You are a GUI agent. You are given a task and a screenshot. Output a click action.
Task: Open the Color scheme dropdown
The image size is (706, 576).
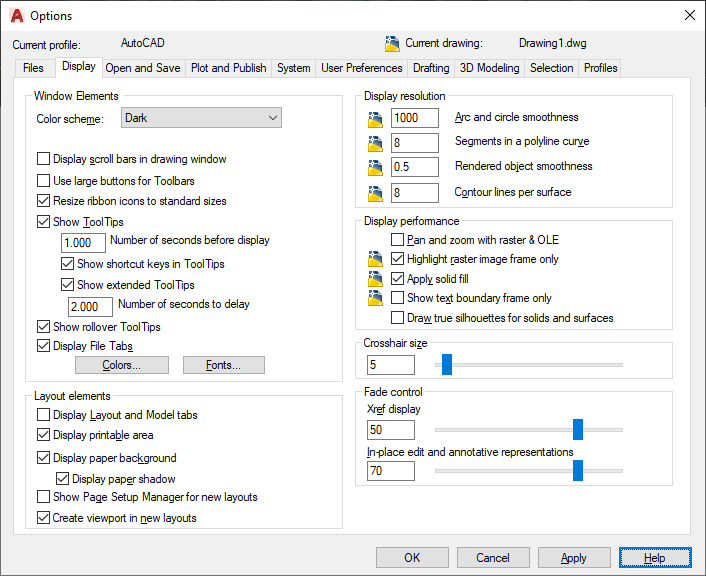click(201, 118)
